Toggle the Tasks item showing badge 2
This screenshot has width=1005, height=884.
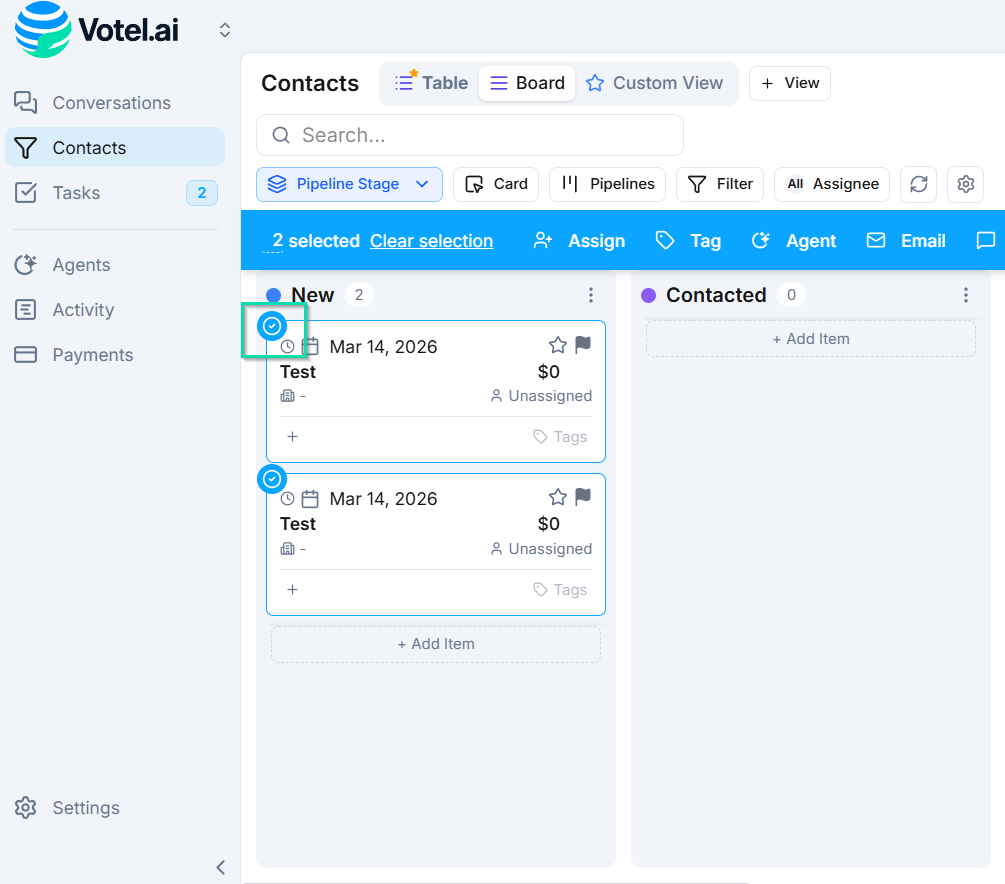tap(75, 192)
